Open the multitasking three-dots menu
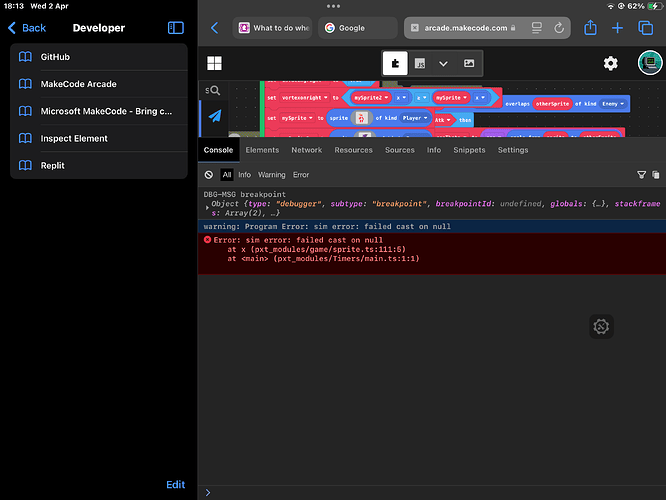This screenshot has width=666, height=500. 333,6
